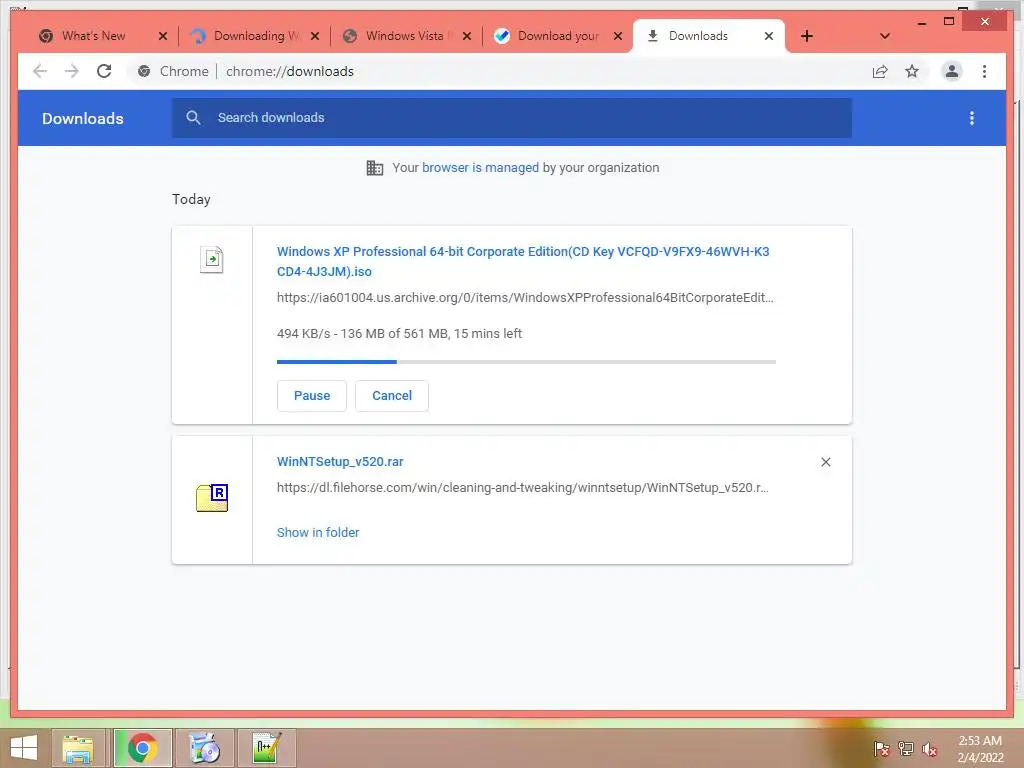The height and width of the screenshot is (768, 1024).
Task: Click the archive.org source URL
Action: [525, 298]
